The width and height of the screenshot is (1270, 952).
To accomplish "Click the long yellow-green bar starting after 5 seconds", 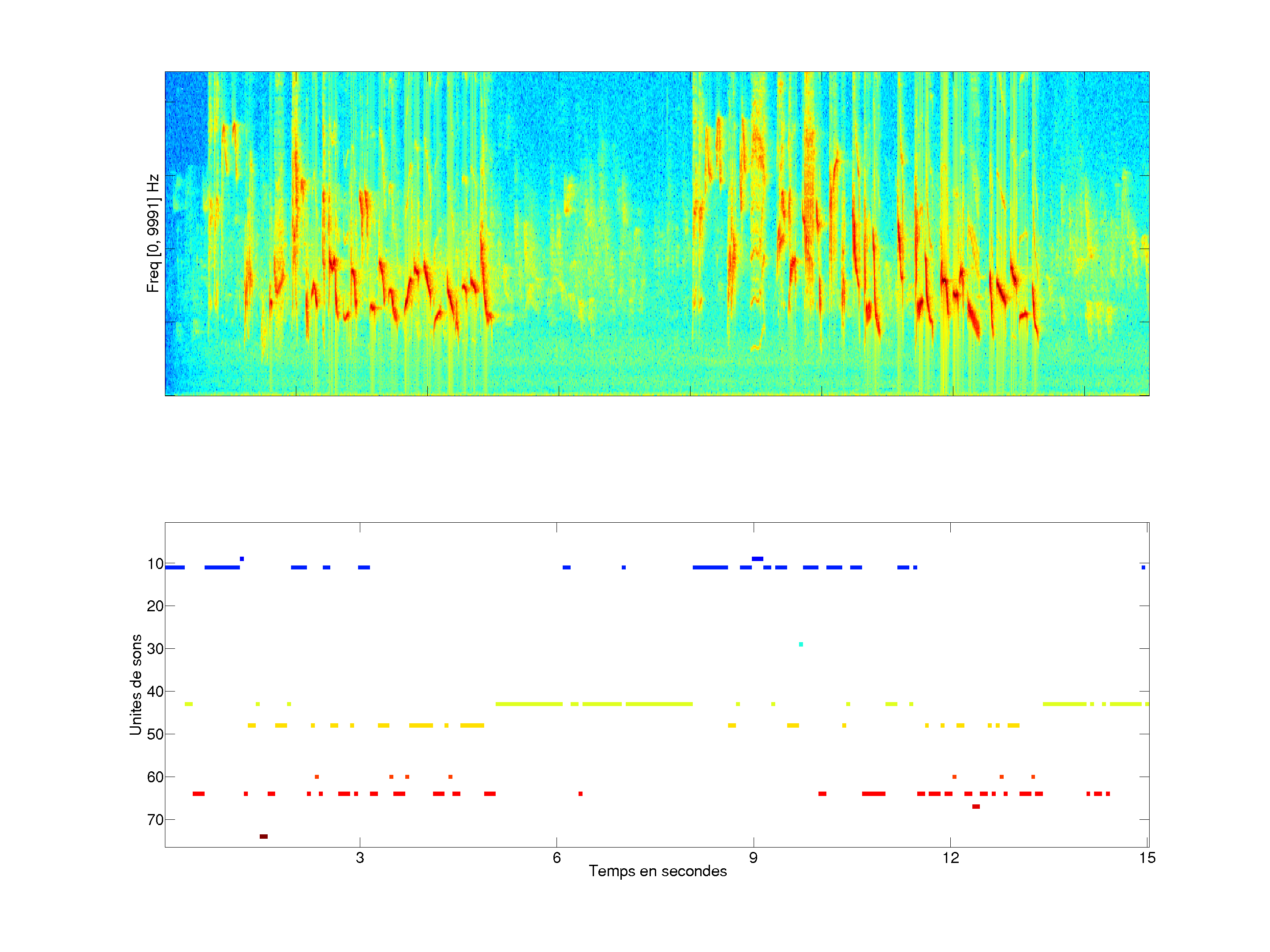I will (528, 703).
